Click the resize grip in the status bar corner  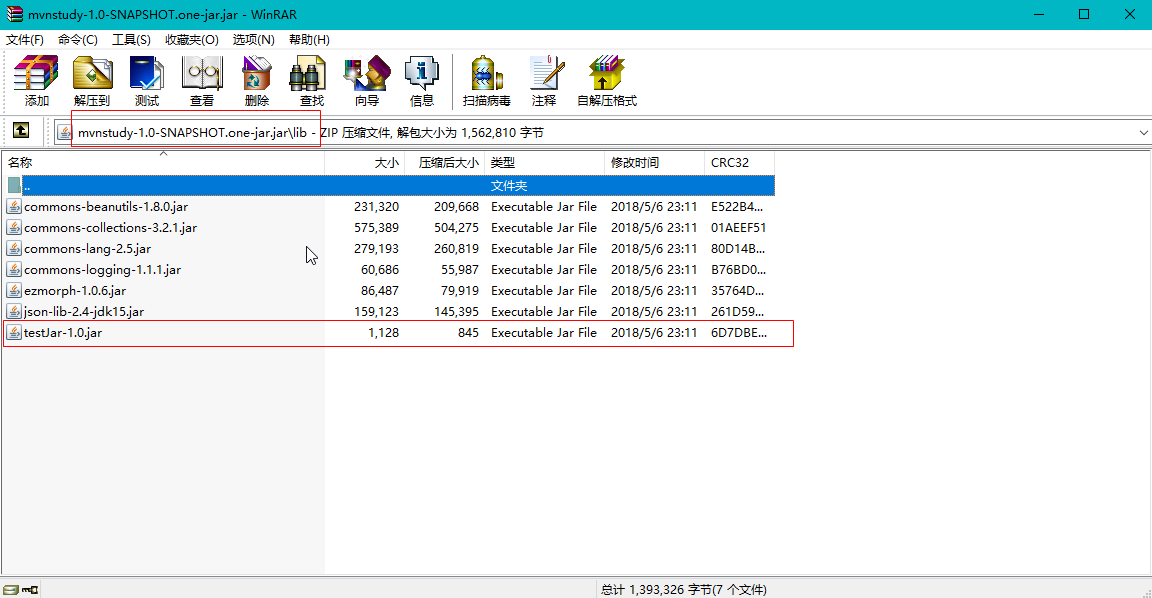click(x=1146, y=592)
